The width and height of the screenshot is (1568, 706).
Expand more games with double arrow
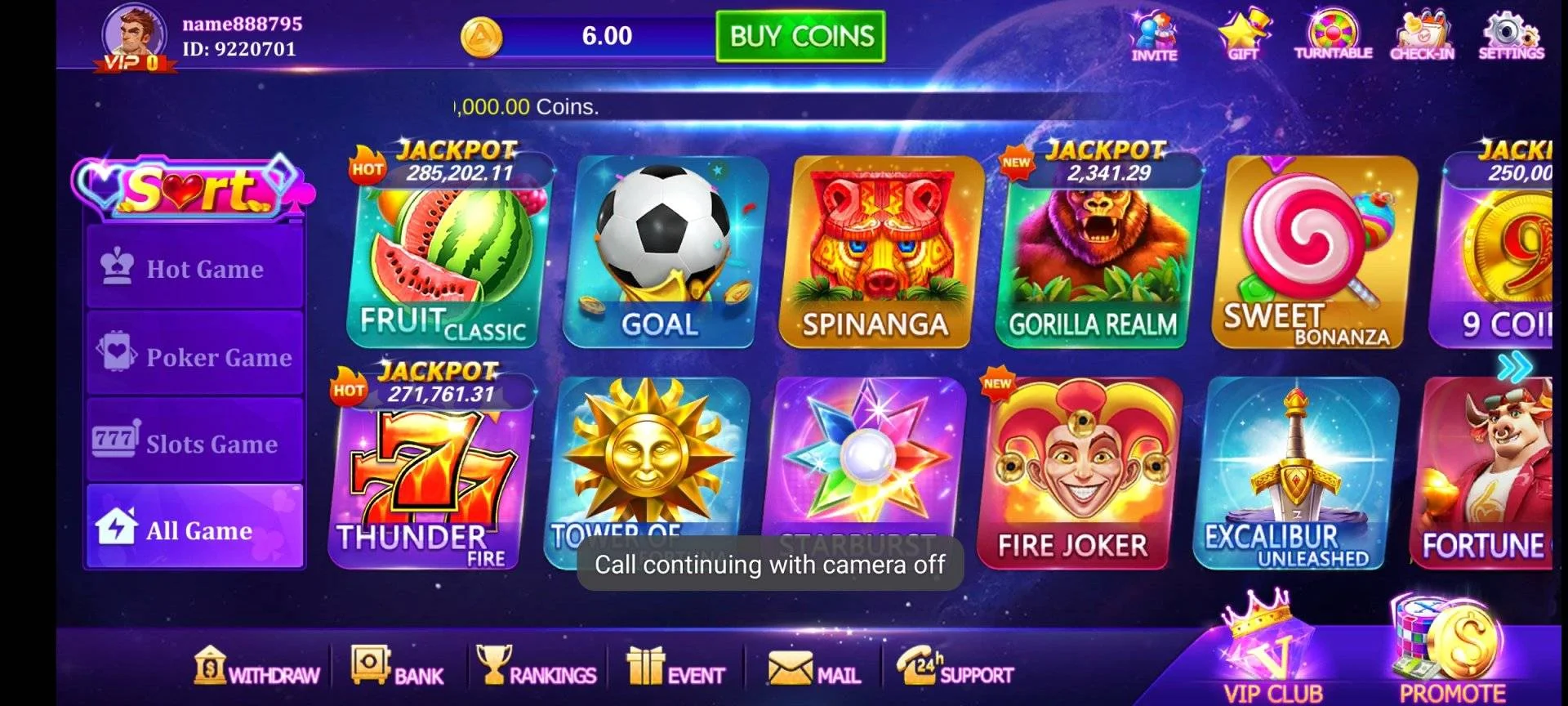[x=1515, y=367]
